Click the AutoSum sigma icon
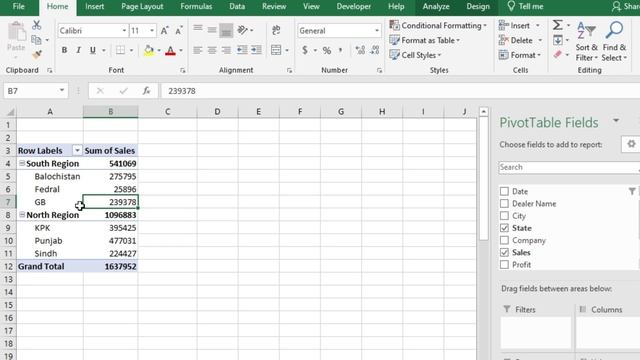640x360 pixels. point(558,25)
